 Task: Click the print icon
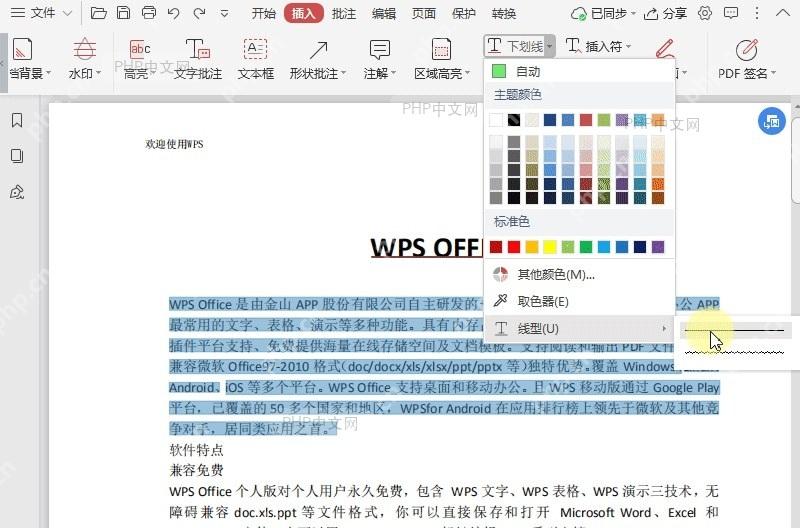pos(148,13)
